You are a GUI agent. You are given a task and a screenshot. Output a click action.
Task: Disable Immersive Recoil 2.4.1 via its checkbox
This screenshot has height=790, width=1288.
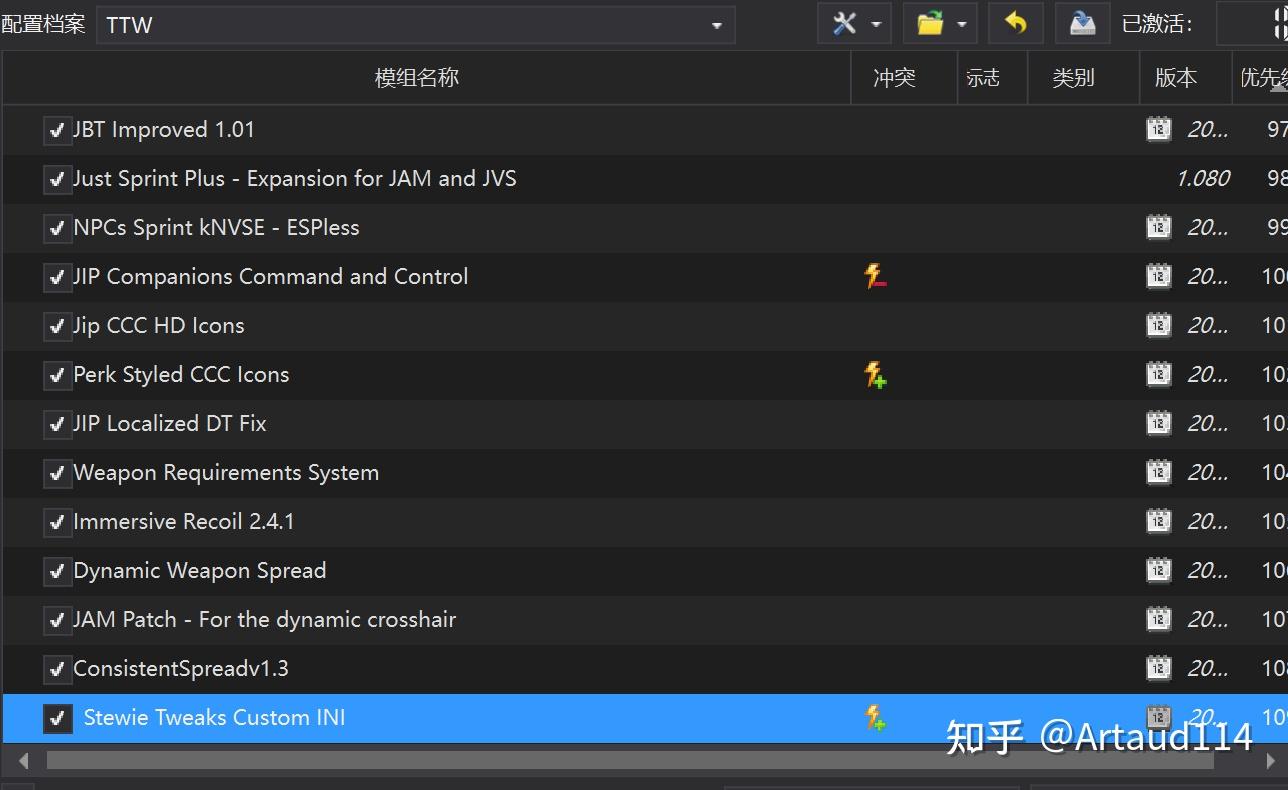(57, 521)
